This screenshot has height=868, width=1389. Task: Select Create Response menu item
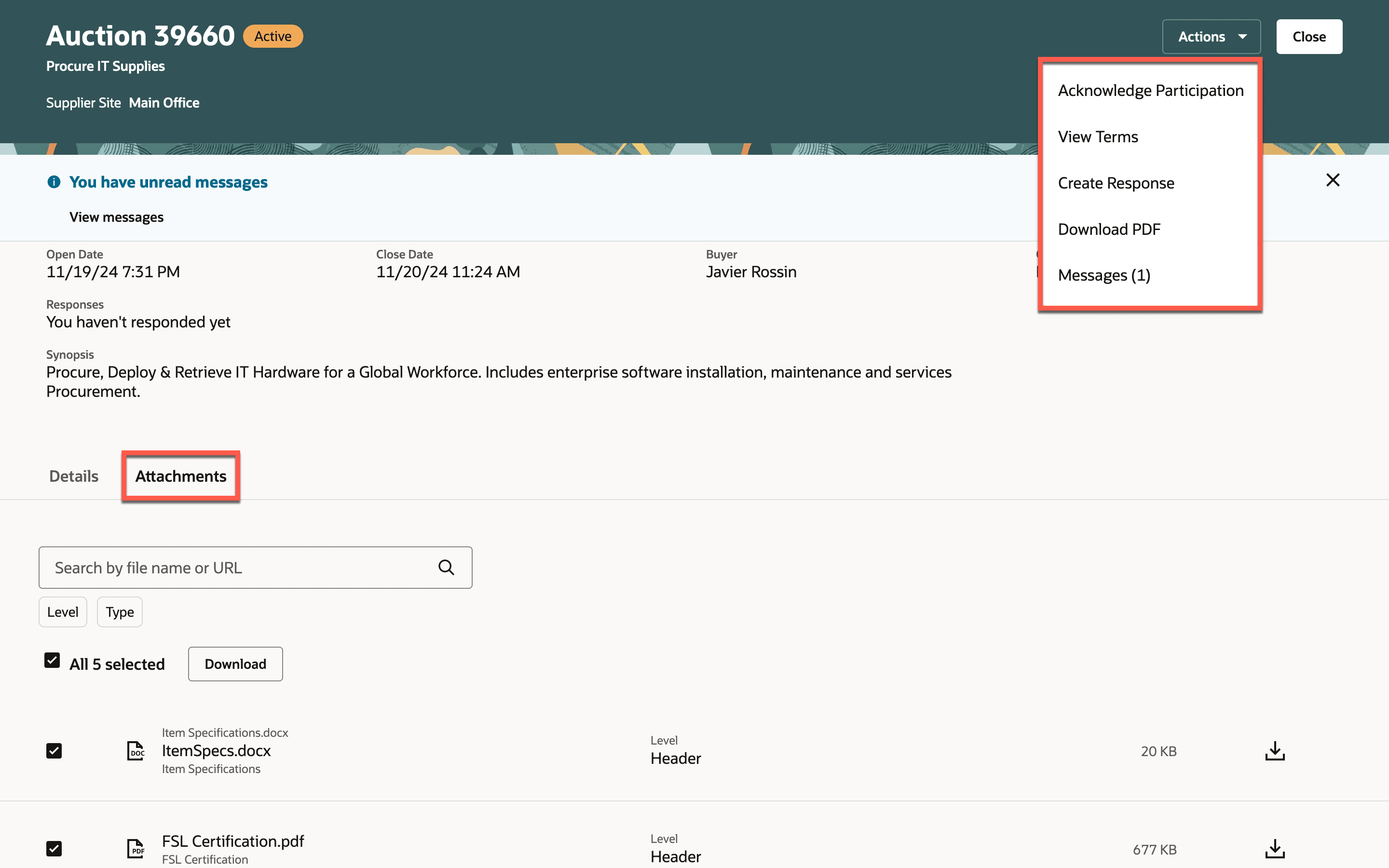(x=1116, y=183)
